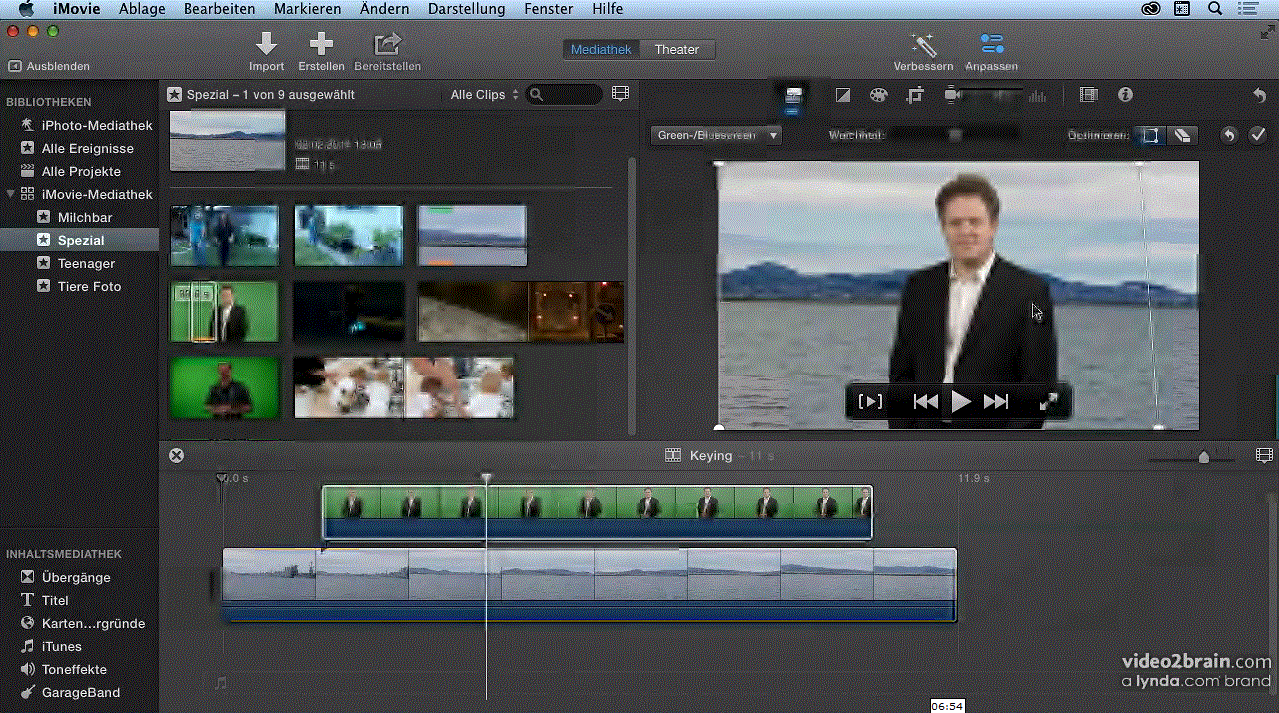Select the cropping tool
This screenshot has height=713, width=1279.
click(x=915, y=96)
